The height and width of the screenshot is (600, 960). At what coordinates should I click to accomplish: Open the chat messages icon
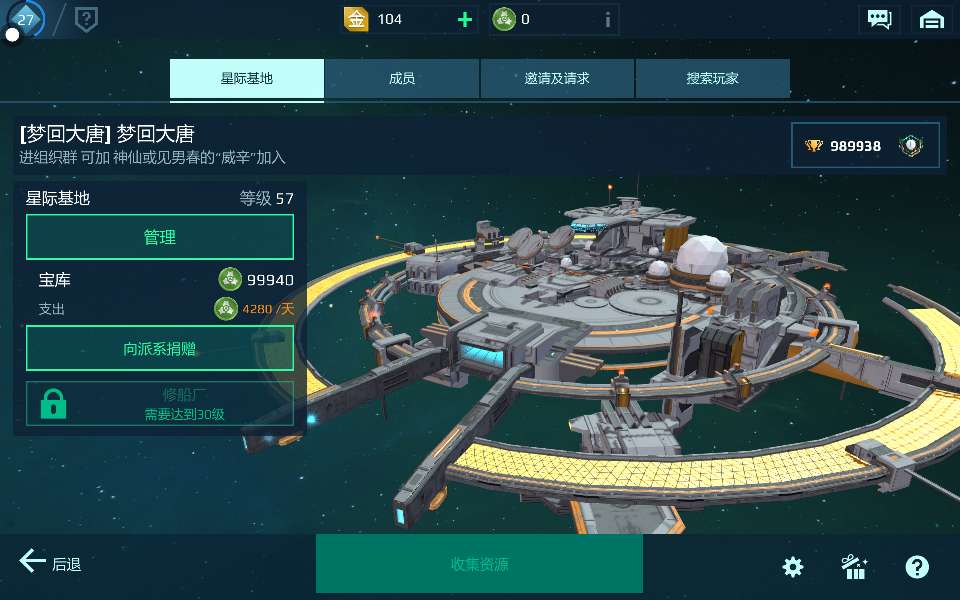click(x=879, y=19)
